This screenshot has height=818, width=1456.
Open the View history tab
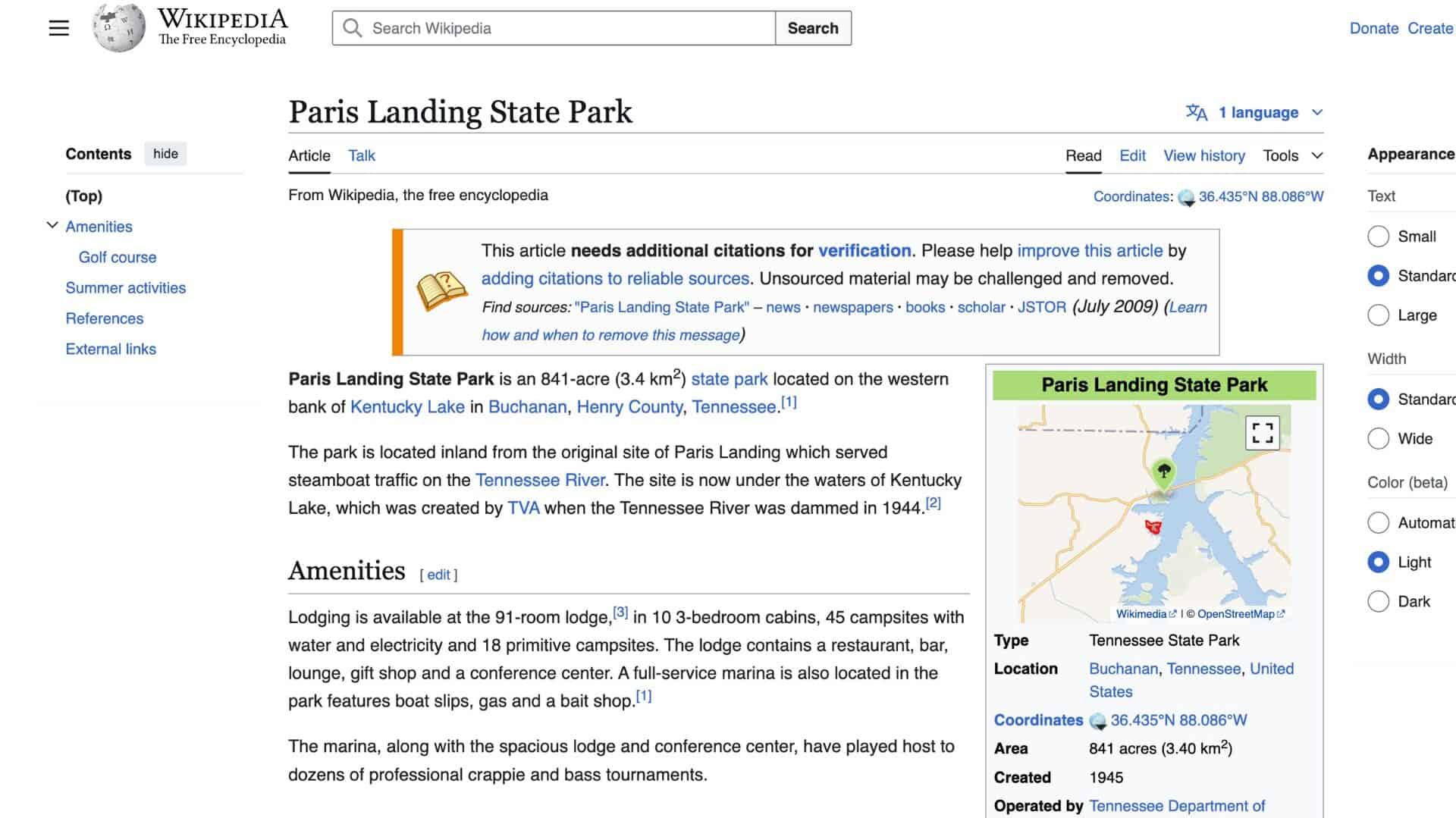1204,155
